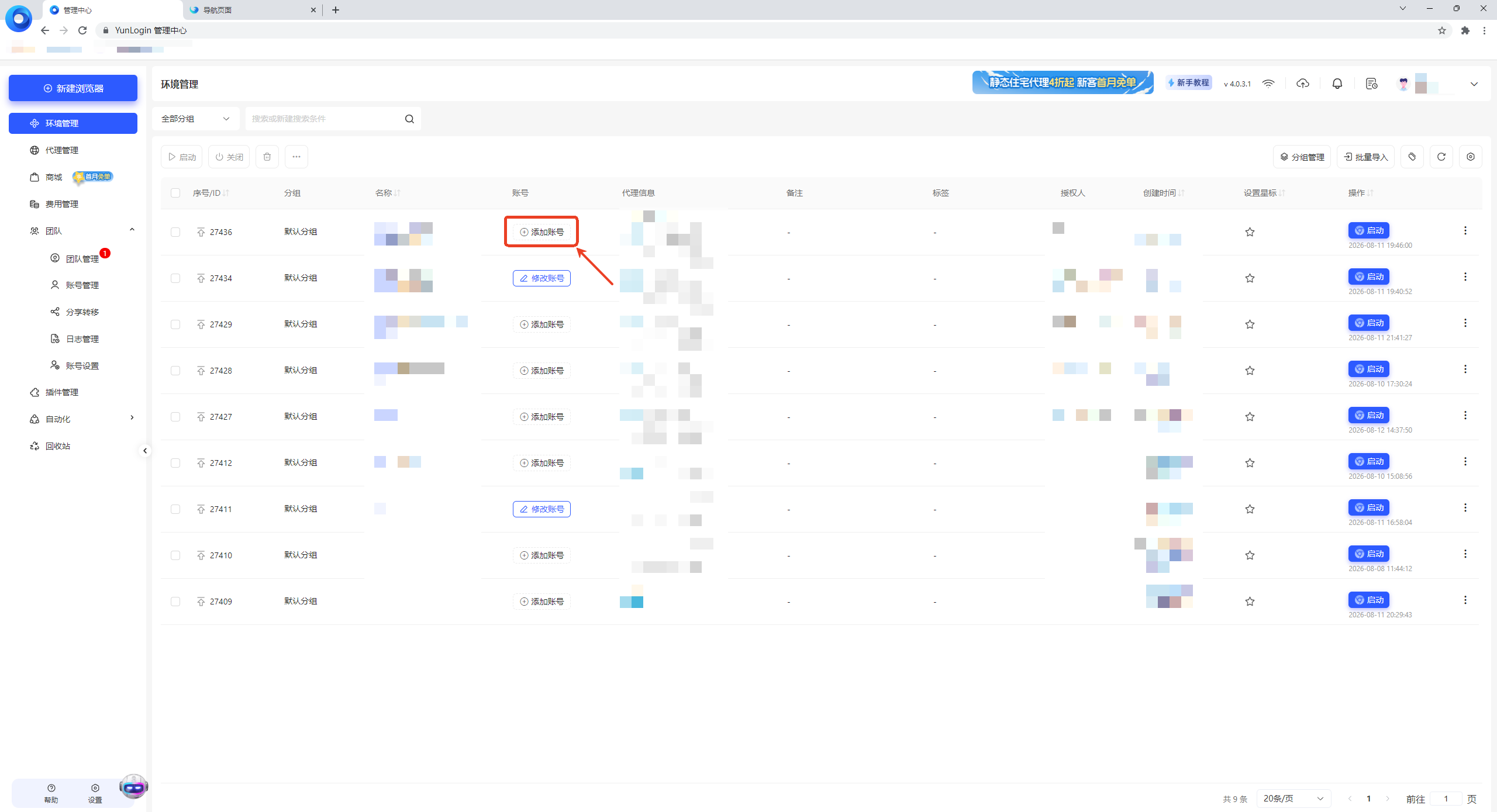Open 分组管理 button
This screenshot has height=812, width=1497.
click(1302, 157)
